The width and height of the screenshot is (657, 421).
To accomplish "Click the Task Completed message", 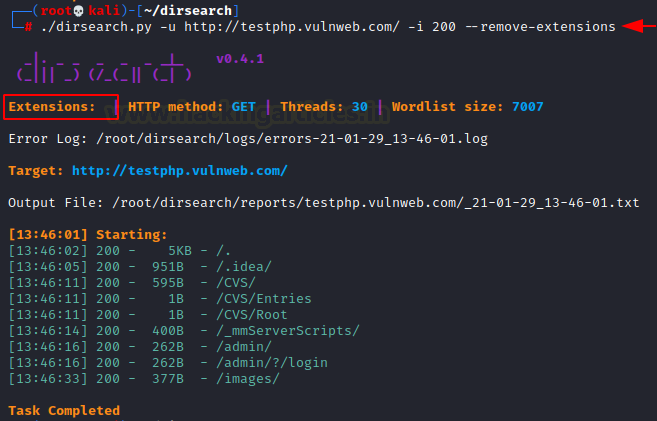I will coord(64,411).
